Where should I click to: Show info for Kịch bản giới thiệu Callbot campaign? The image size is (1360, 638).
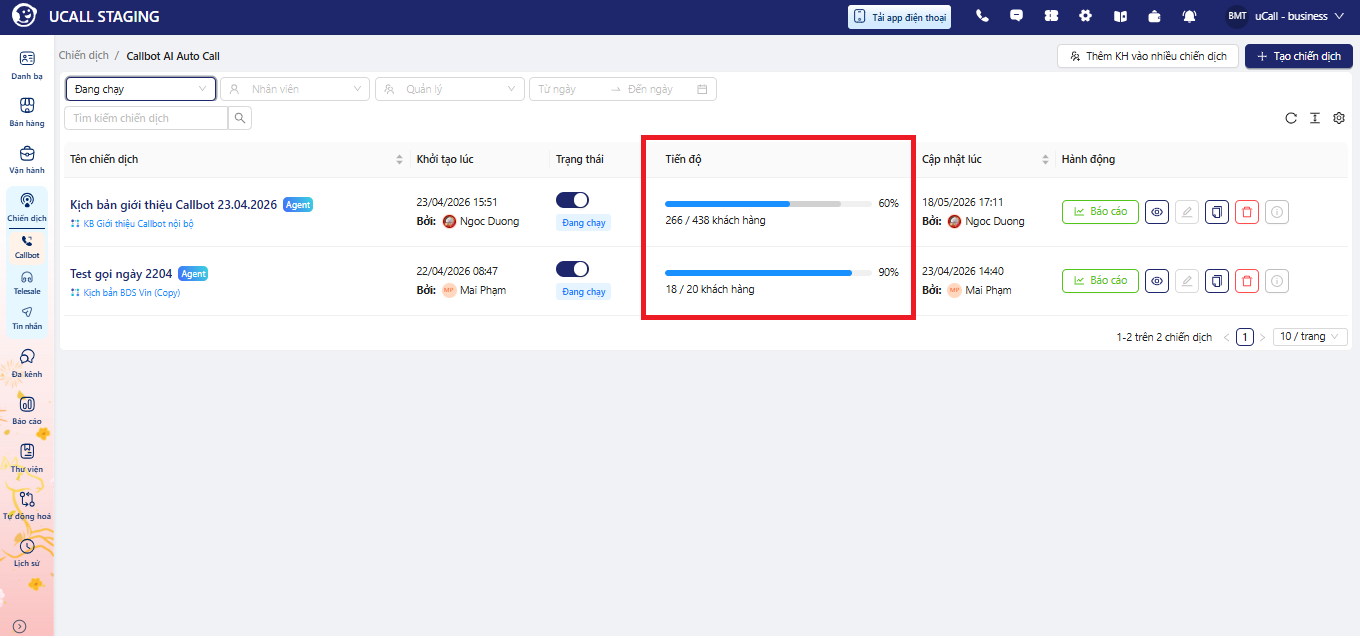1276,212
